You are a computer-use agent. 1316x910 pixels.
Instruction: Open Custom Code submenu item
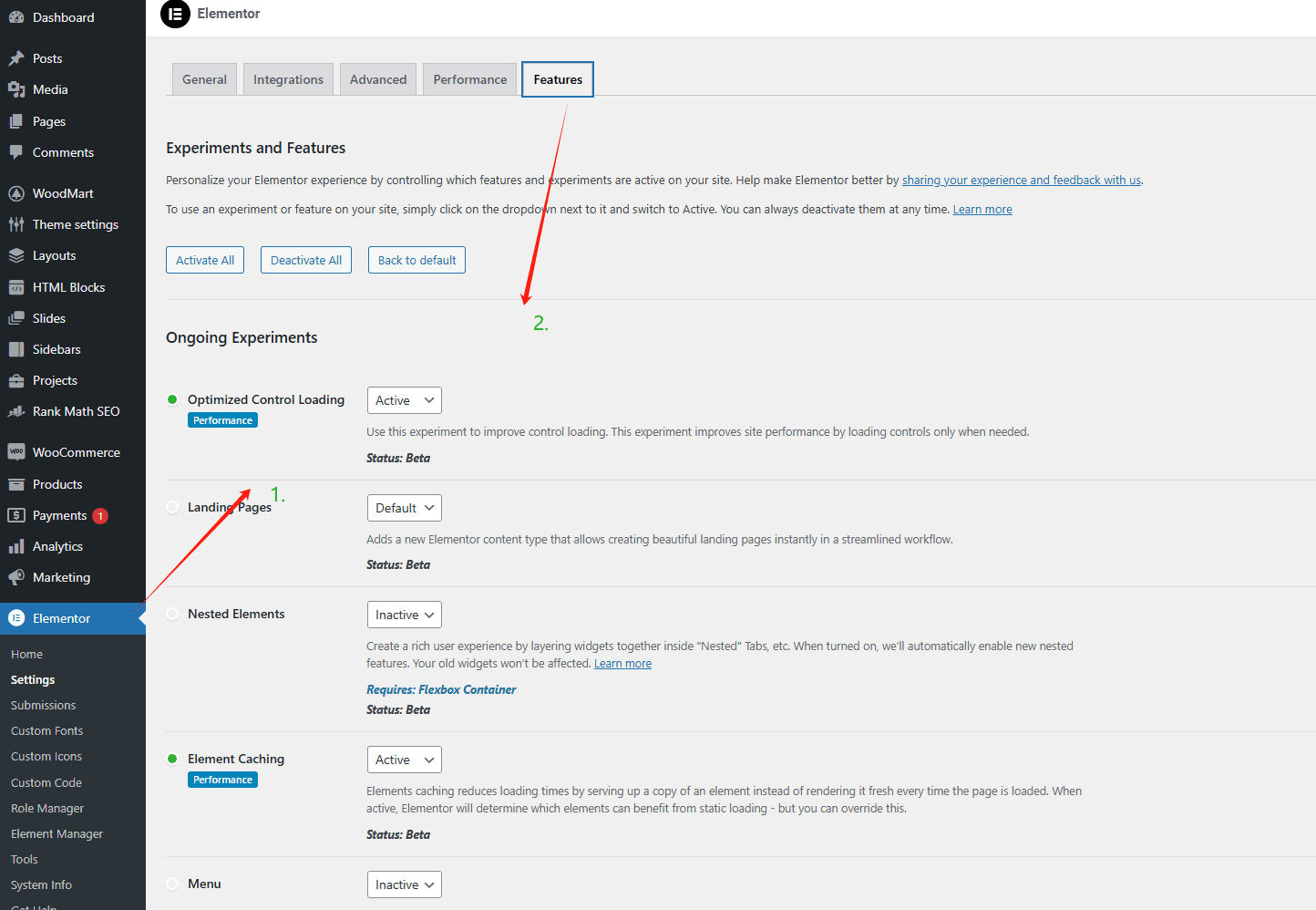point(46,782)
